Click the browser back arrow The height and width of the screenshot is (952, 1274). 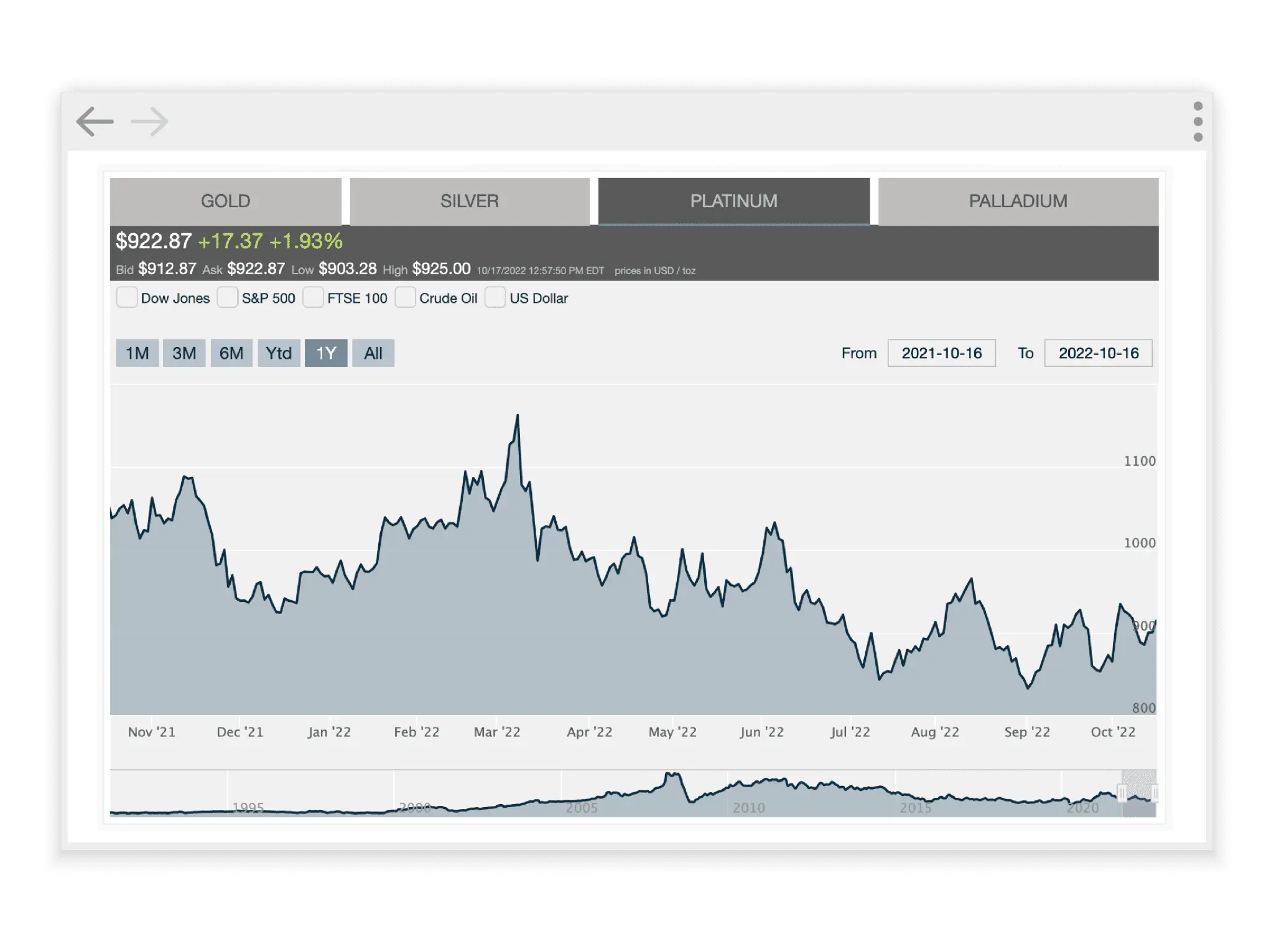click(x=95, y=122)
